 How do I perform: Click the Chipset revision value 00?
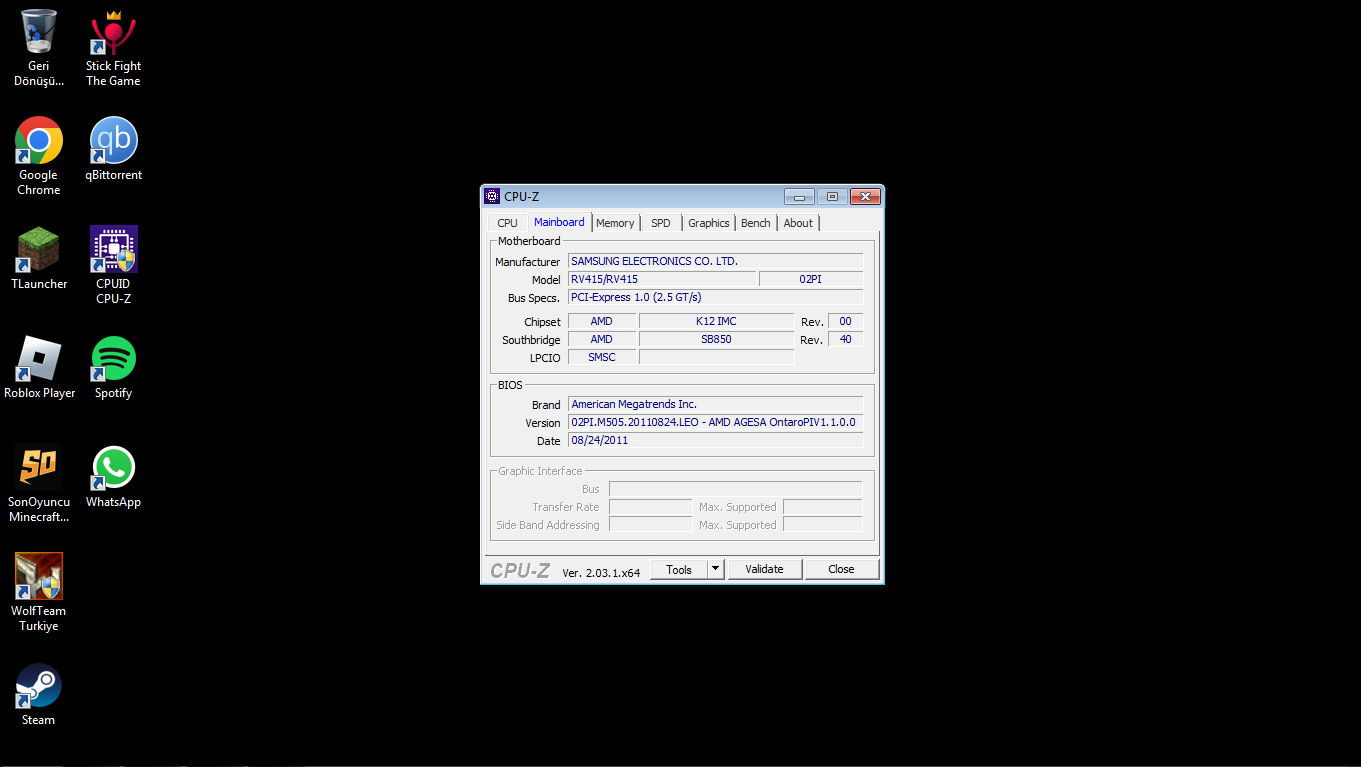[x=845, y=321]
